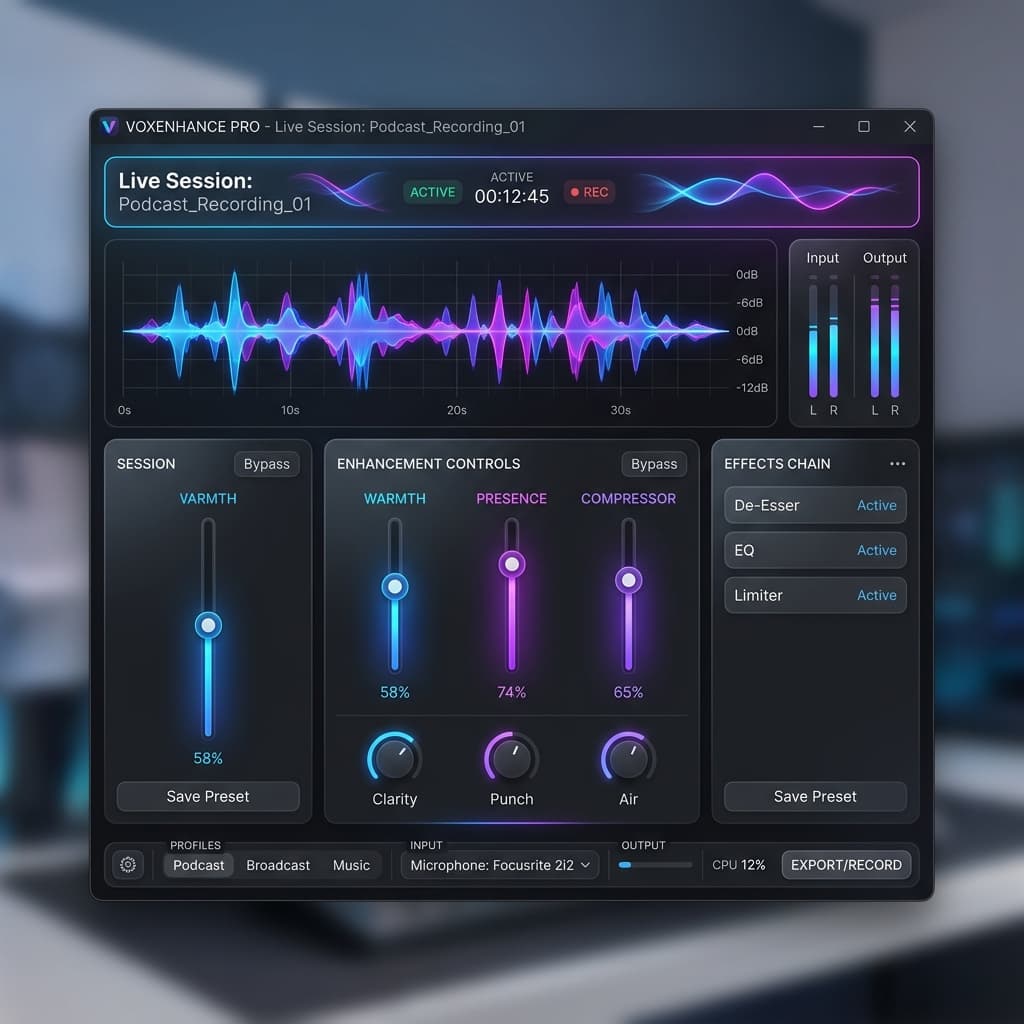This screenshot has height=1024, width=1024.
Task: Click the -12dB waveform scale label
Action: (752, 388)
